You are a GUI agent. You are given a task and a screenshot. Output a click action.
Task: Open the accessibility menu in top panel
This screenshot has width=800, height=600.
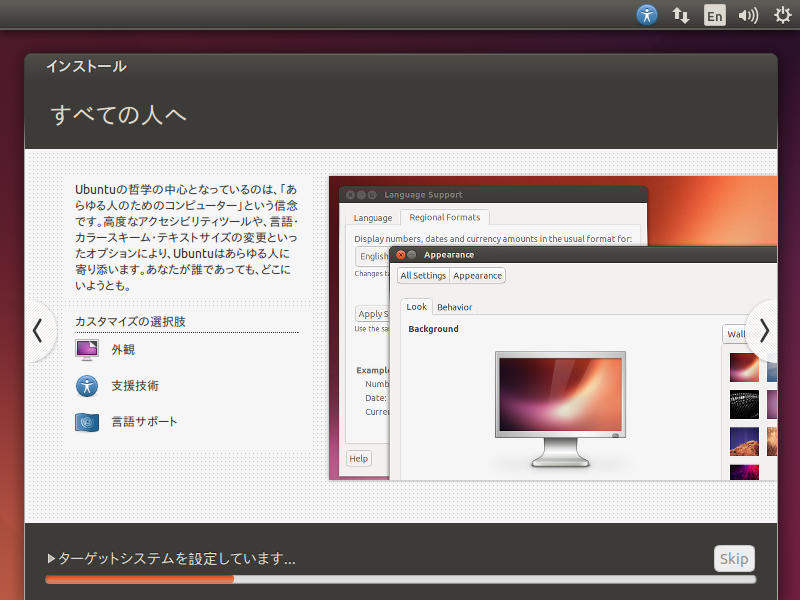point(646,15)
